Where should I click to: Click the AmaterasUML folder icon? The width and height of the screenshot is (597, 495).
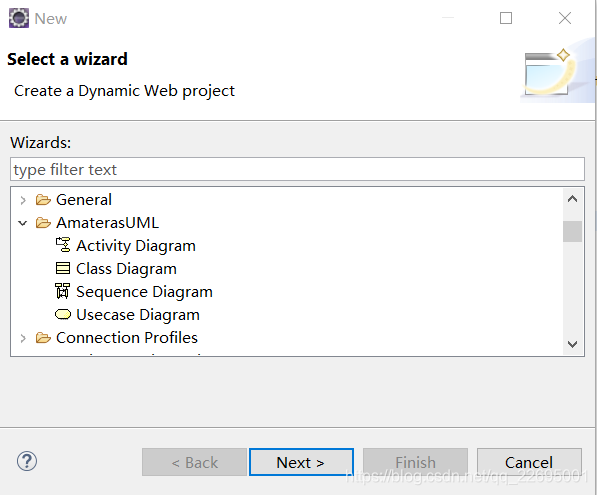43,223
